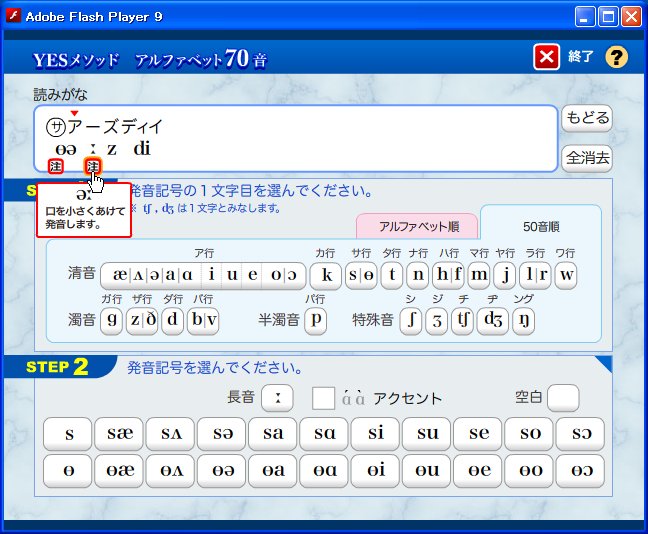Choose the sæ symbol button
Viewport: 648px width, 534px height.
(x=119, y=434)
